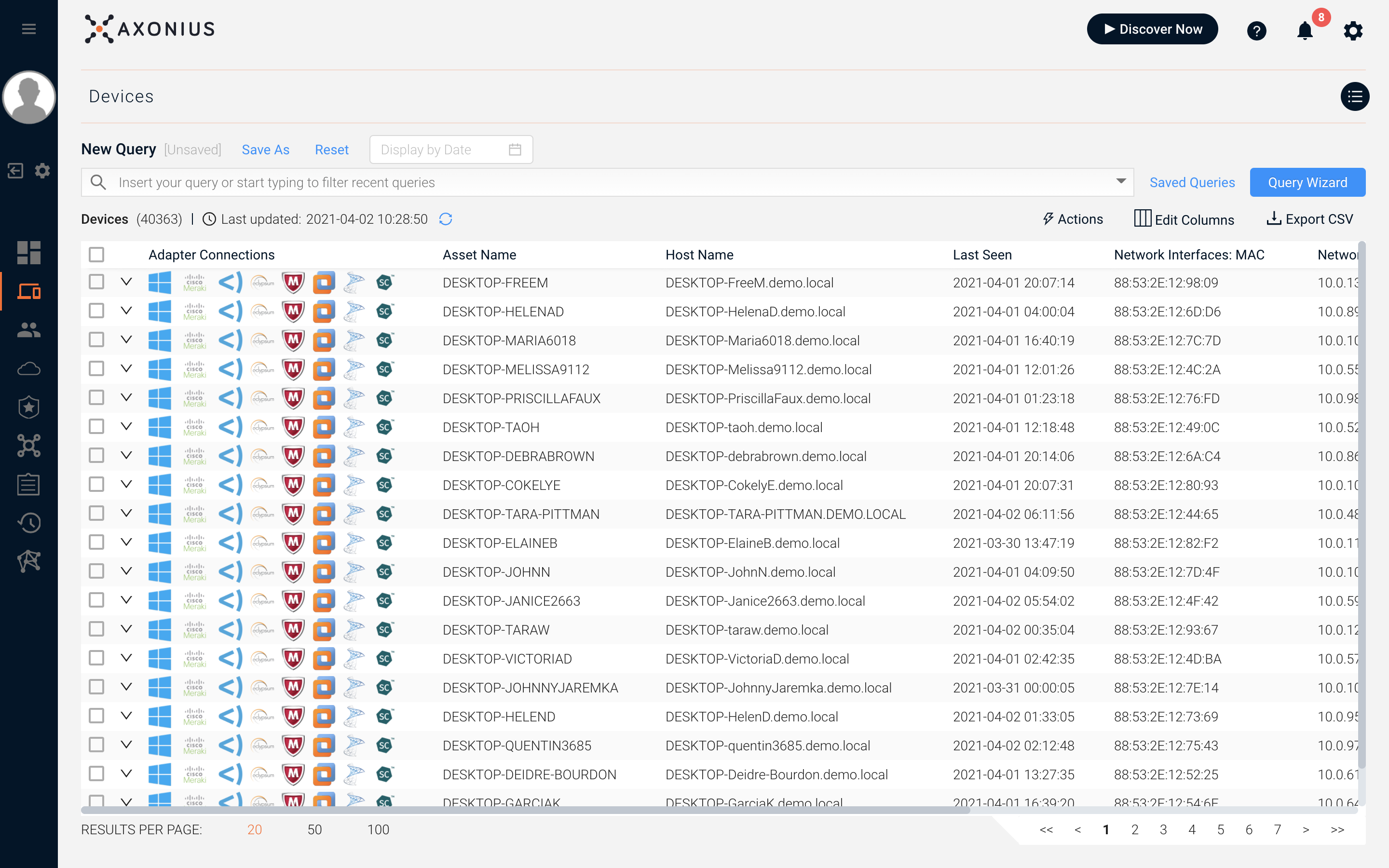Open the recent queries dropdown arrow

click(1121, 182)
